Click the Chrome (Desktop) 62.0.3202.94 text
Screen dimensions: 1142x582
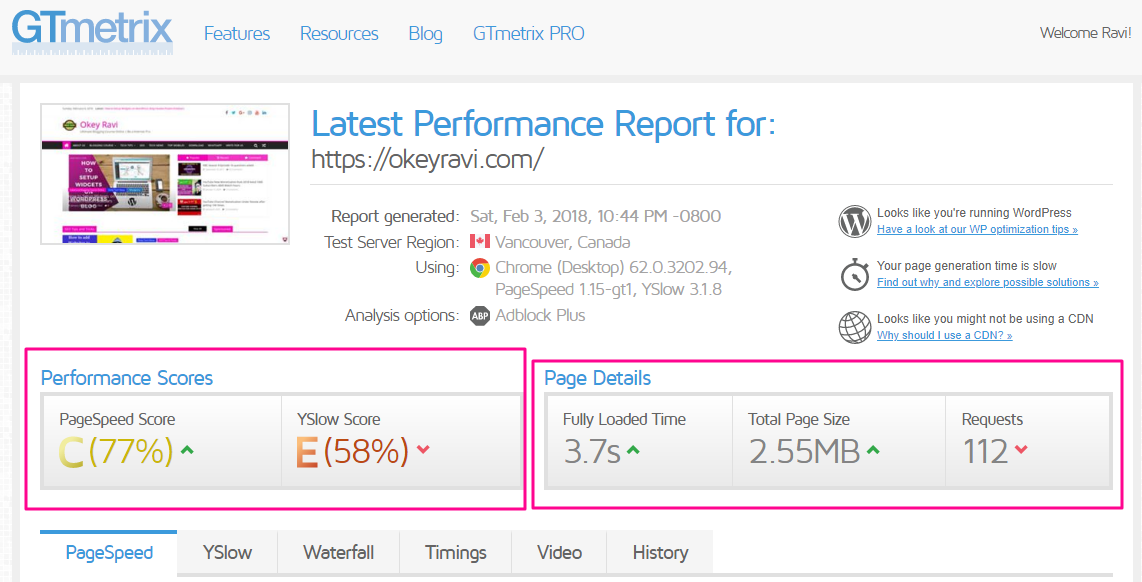click(614, 267)
